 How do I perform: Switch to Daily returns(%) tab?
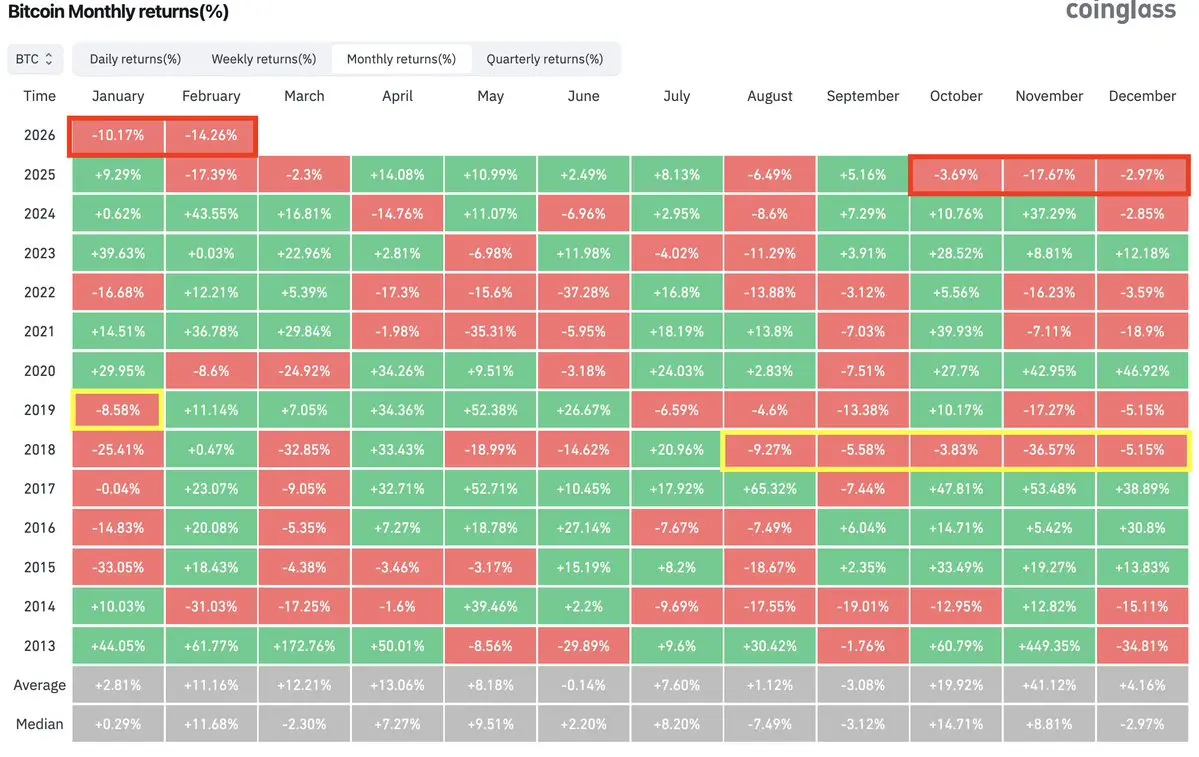click(135, 59)
